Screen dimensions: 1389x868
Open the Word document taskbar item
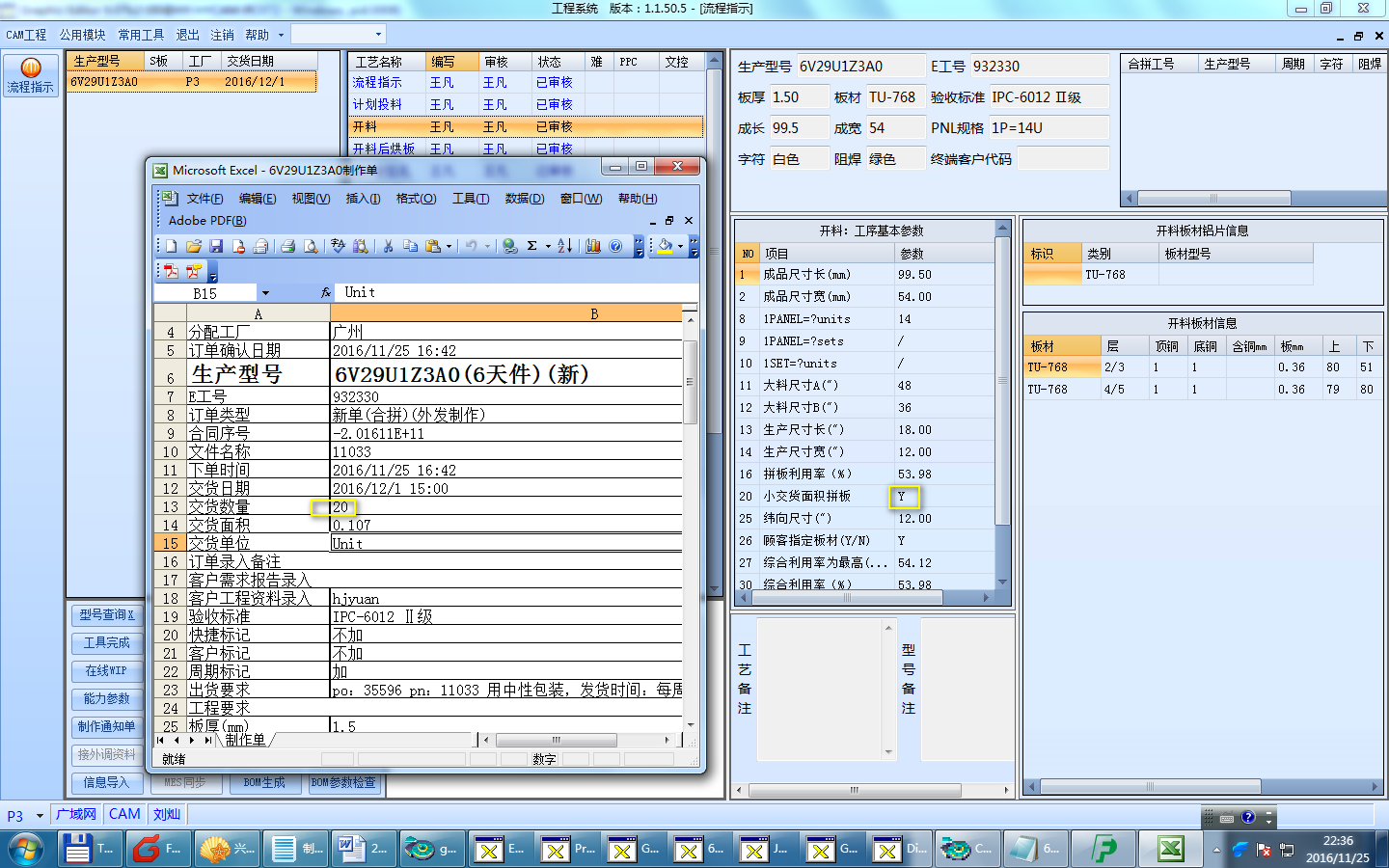click(362, 849)
